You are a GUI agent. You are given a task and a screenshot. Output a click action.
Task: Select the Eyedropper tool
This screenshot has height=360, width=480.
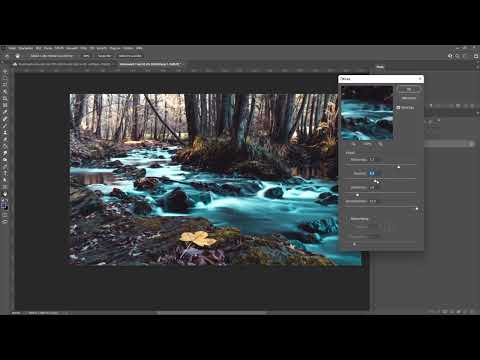tap(5, 112)
